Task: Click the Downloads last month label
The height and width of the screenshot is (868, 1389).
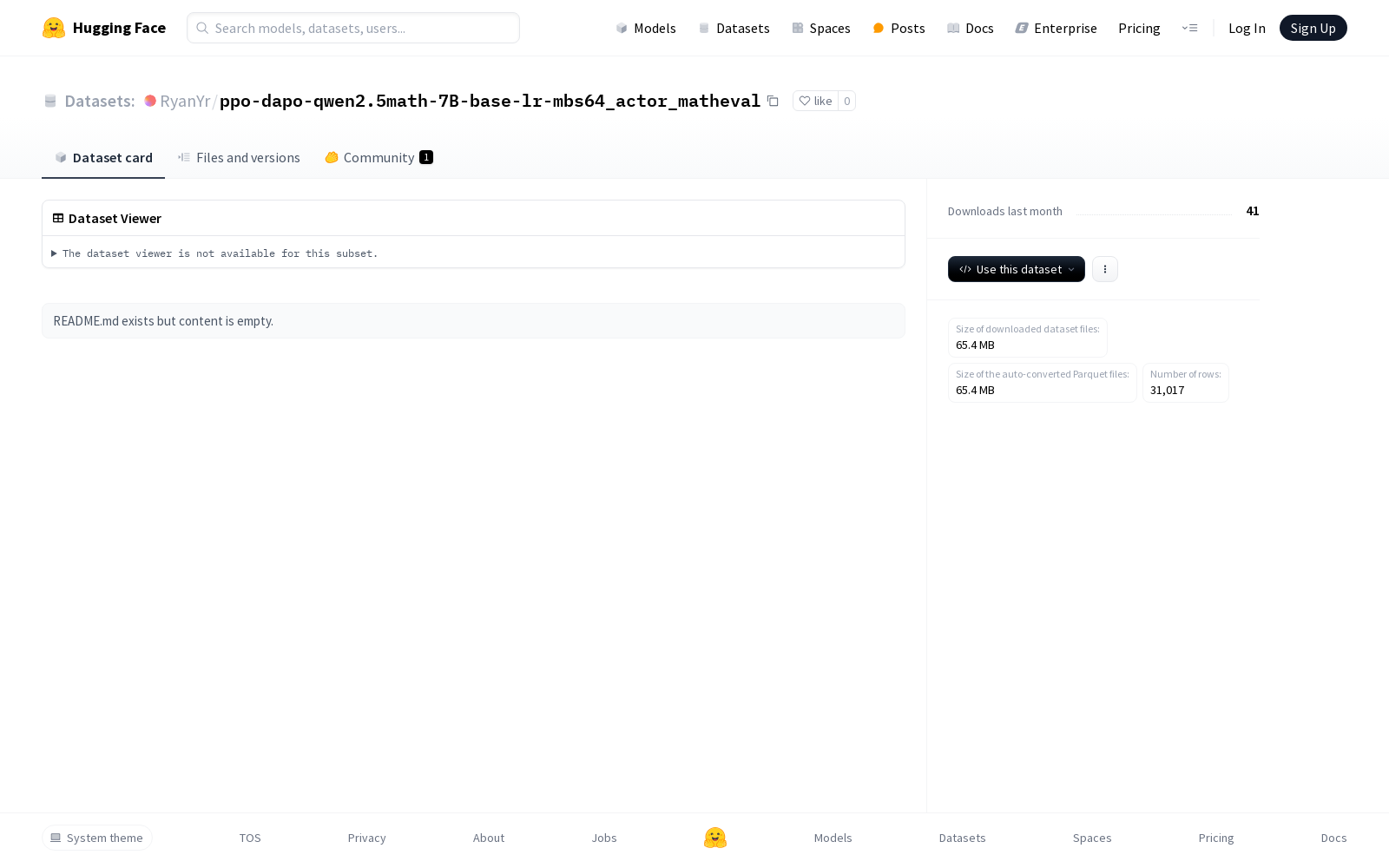Action: click(1004, 211)
